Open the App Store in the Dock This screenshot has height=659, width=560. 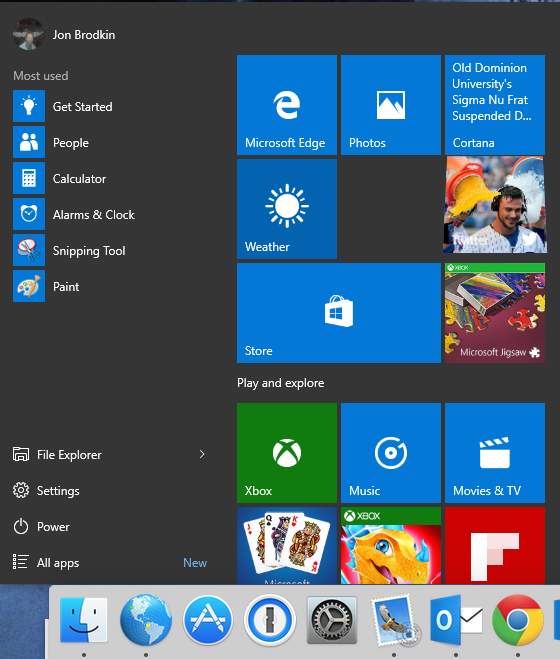pos(208,620)
